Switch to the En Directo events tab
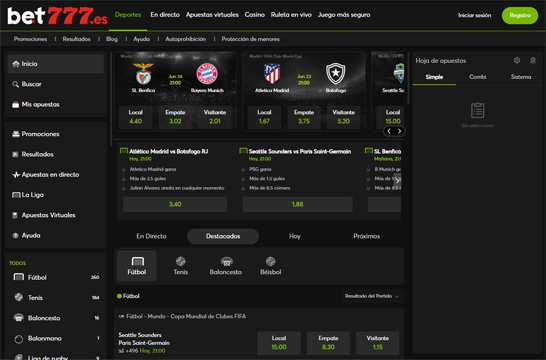Screen dimensions: 546x360 [x=151, y=236]
